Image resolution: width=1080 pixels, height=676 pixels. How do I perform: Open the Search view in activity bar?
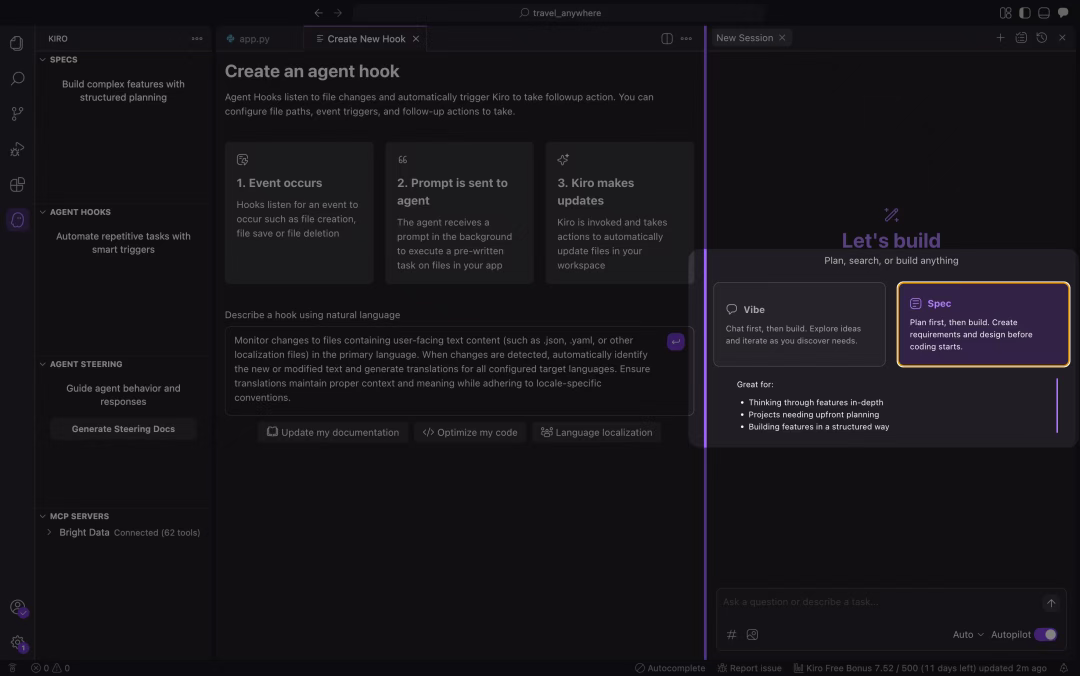click(17, 79)
